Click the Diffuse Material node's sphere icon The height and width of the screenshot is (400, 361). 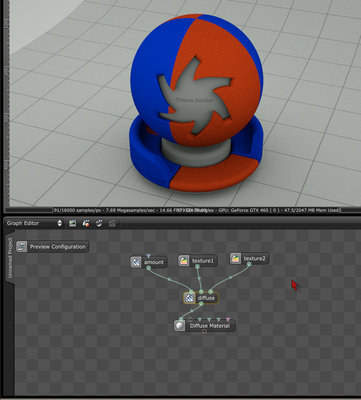[x=180, y=326]
